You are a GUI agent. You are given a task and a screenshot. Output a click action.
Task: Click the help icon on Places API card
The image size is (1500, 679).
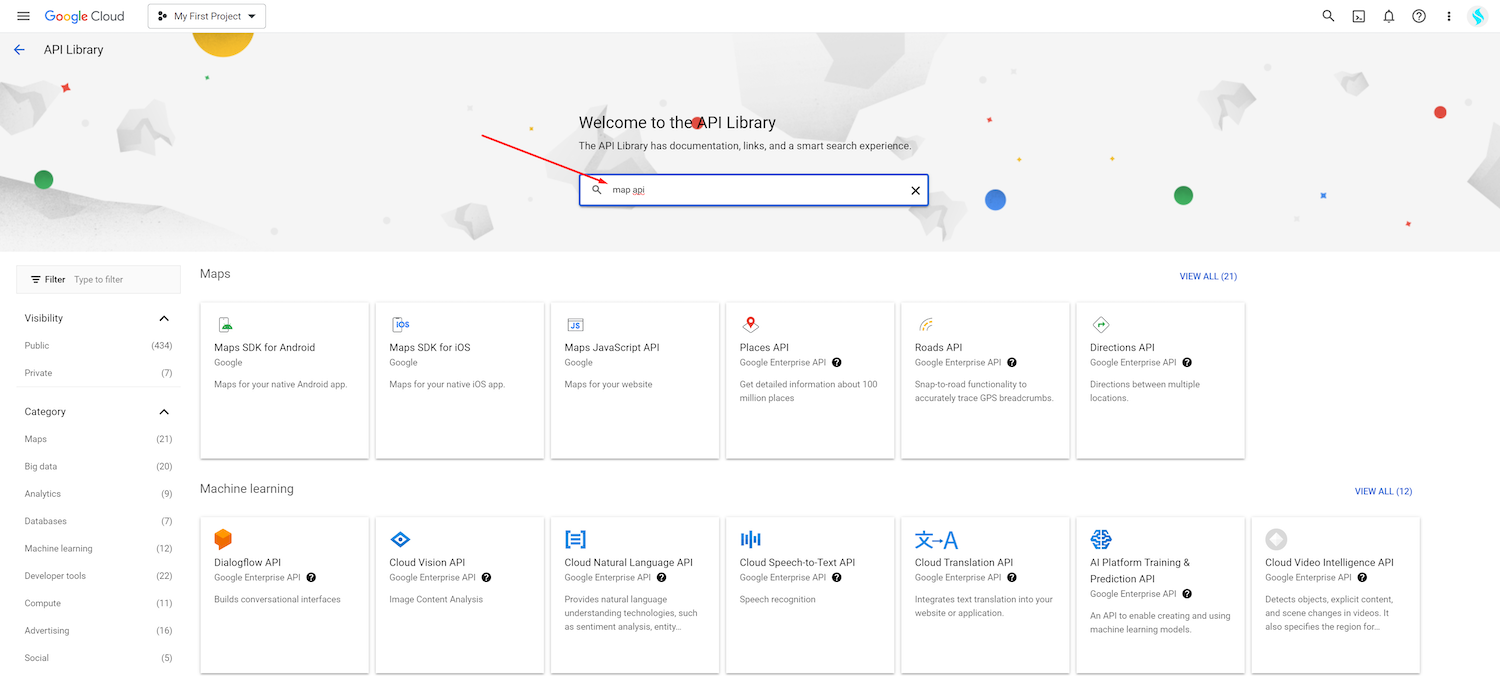836,362
